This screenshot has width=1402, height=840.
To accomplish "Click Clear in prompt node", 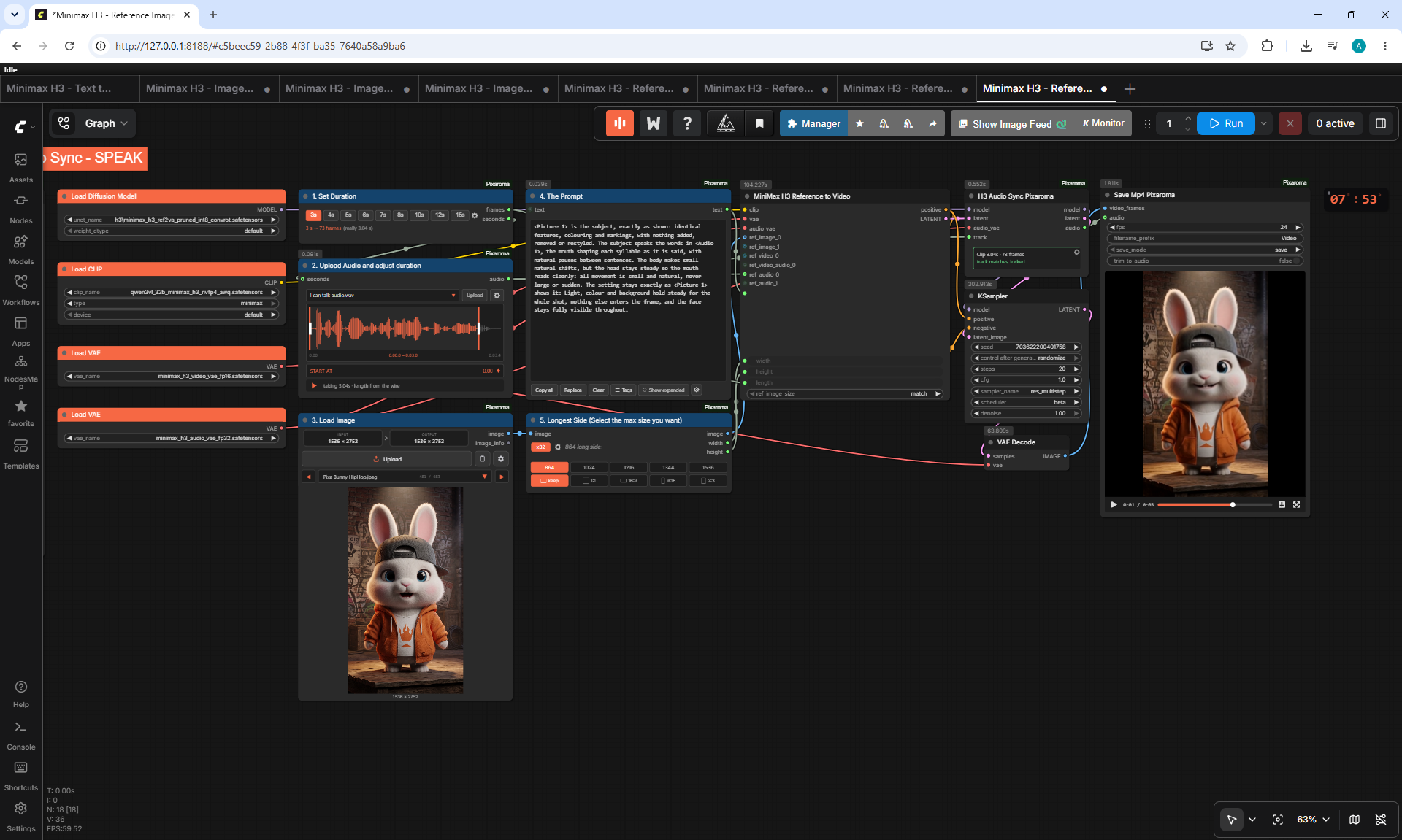I will pos(598,390).
